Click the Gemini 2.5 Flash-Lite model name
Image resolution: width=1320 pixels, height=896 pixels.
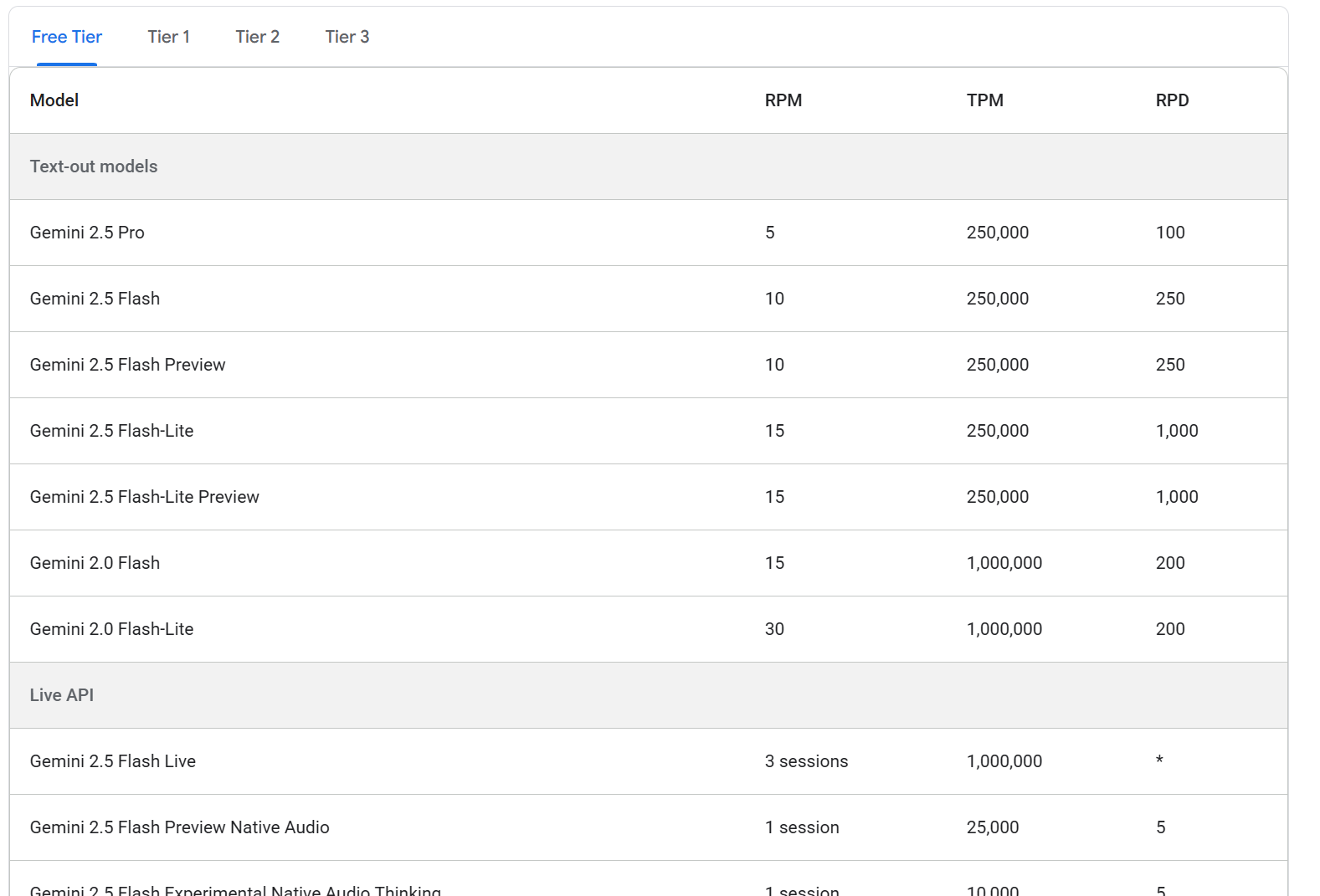pyautogui.click(x=112, y=431)
